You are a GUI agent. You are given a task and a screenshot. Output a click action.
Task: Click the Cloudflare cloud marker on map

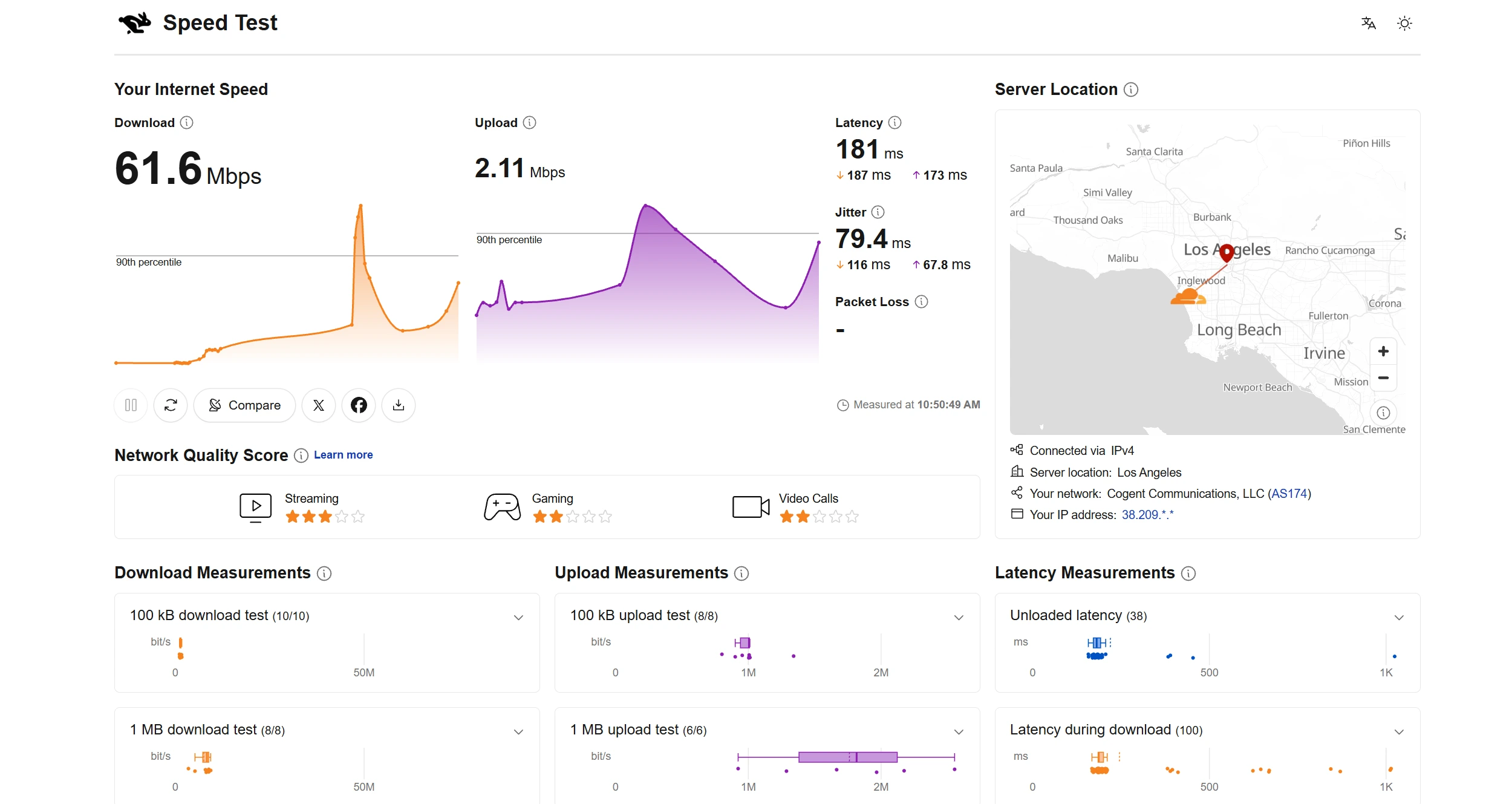pos(1188,296)
